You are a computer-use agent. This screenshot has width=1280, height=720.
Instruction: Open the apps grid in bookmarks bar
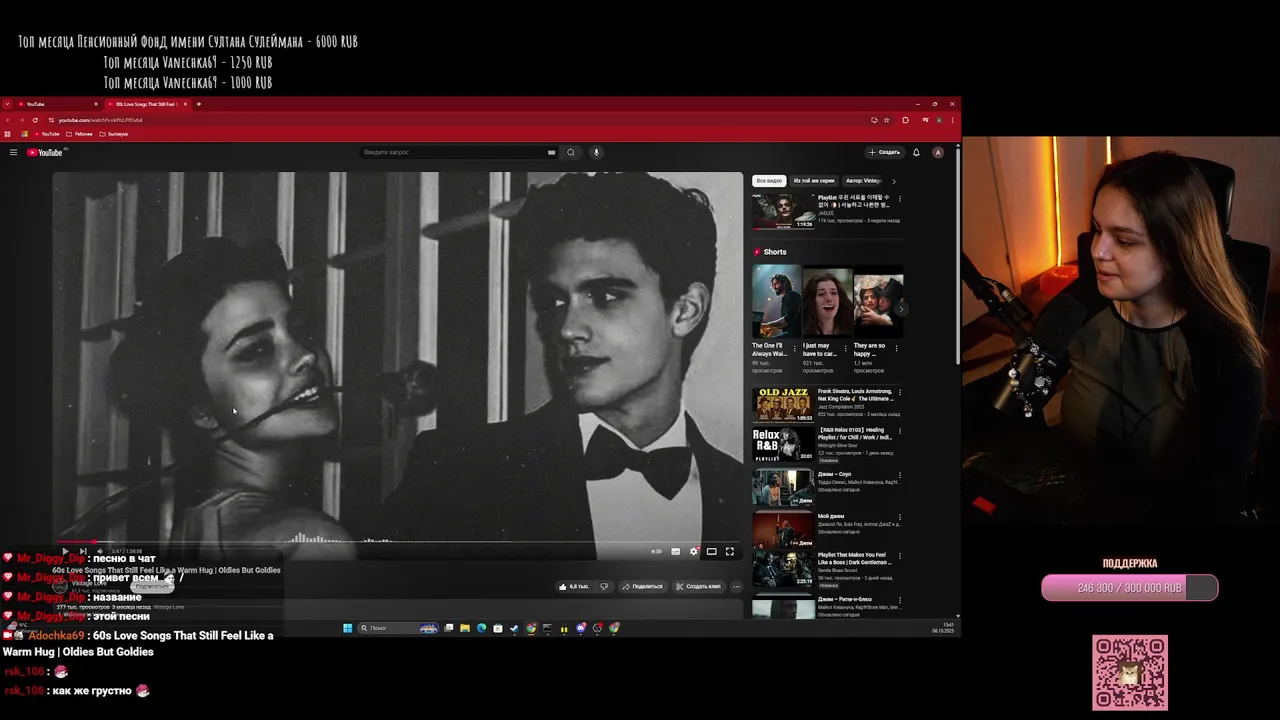8,134
